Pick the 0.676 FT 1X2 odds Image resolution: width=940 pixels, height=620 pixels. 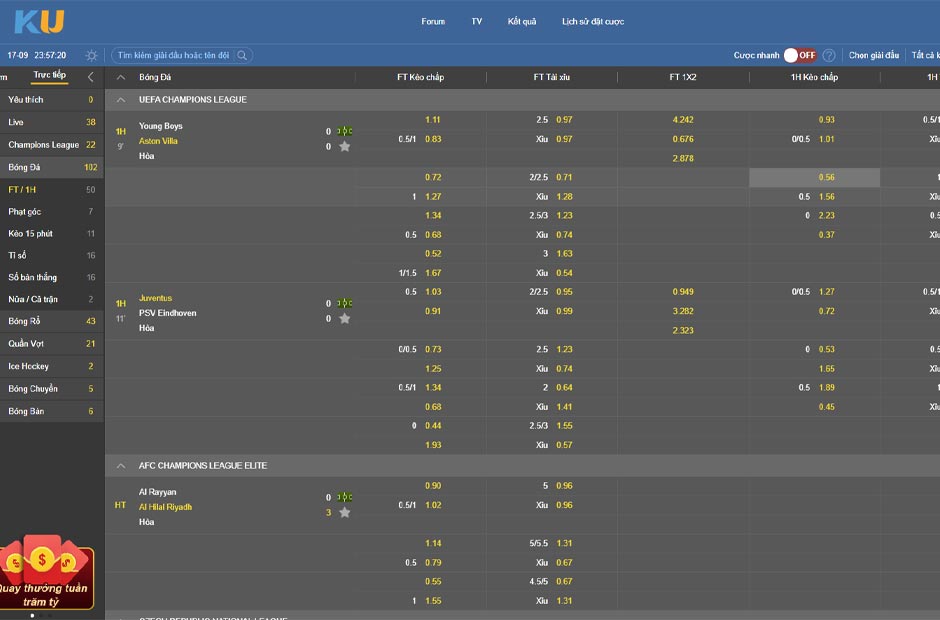point(683,139)
